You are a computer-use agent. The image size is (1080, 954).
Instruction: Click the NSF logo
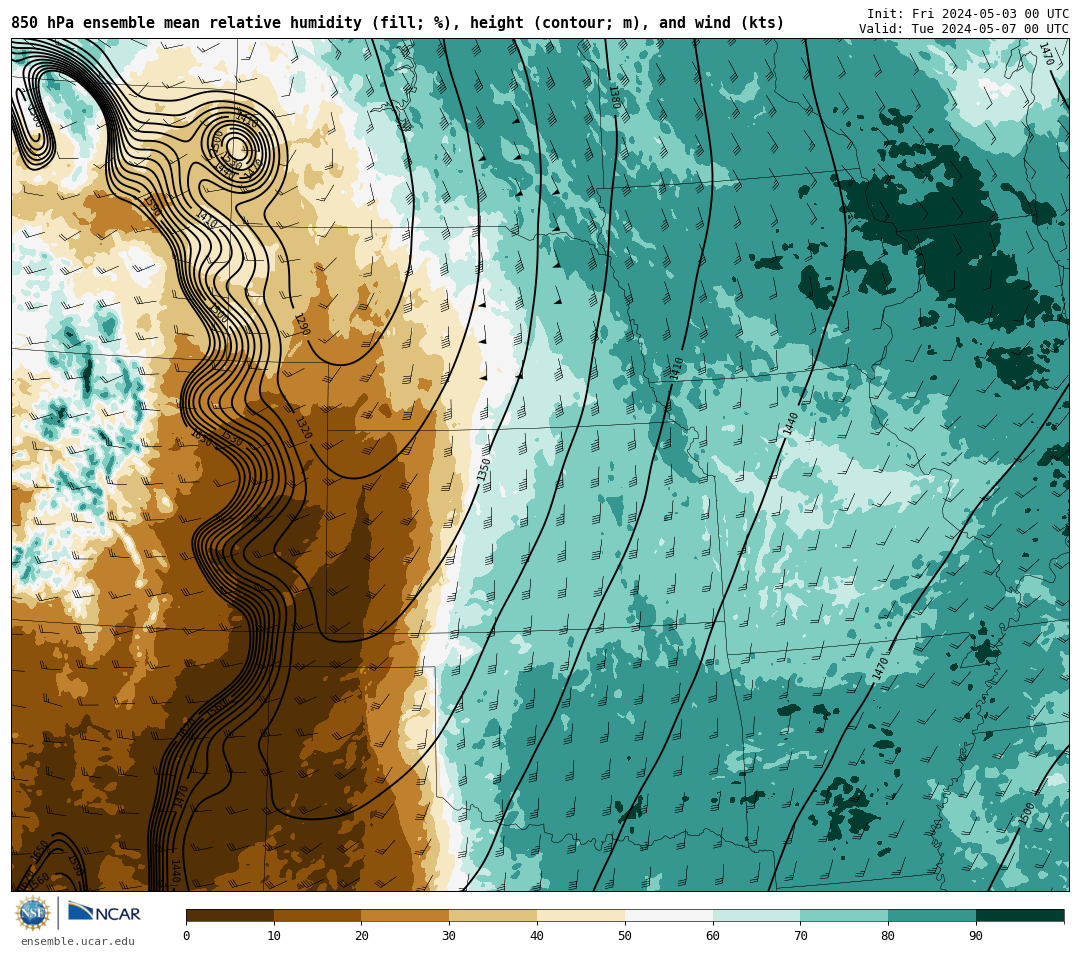(x=32, y=913)
